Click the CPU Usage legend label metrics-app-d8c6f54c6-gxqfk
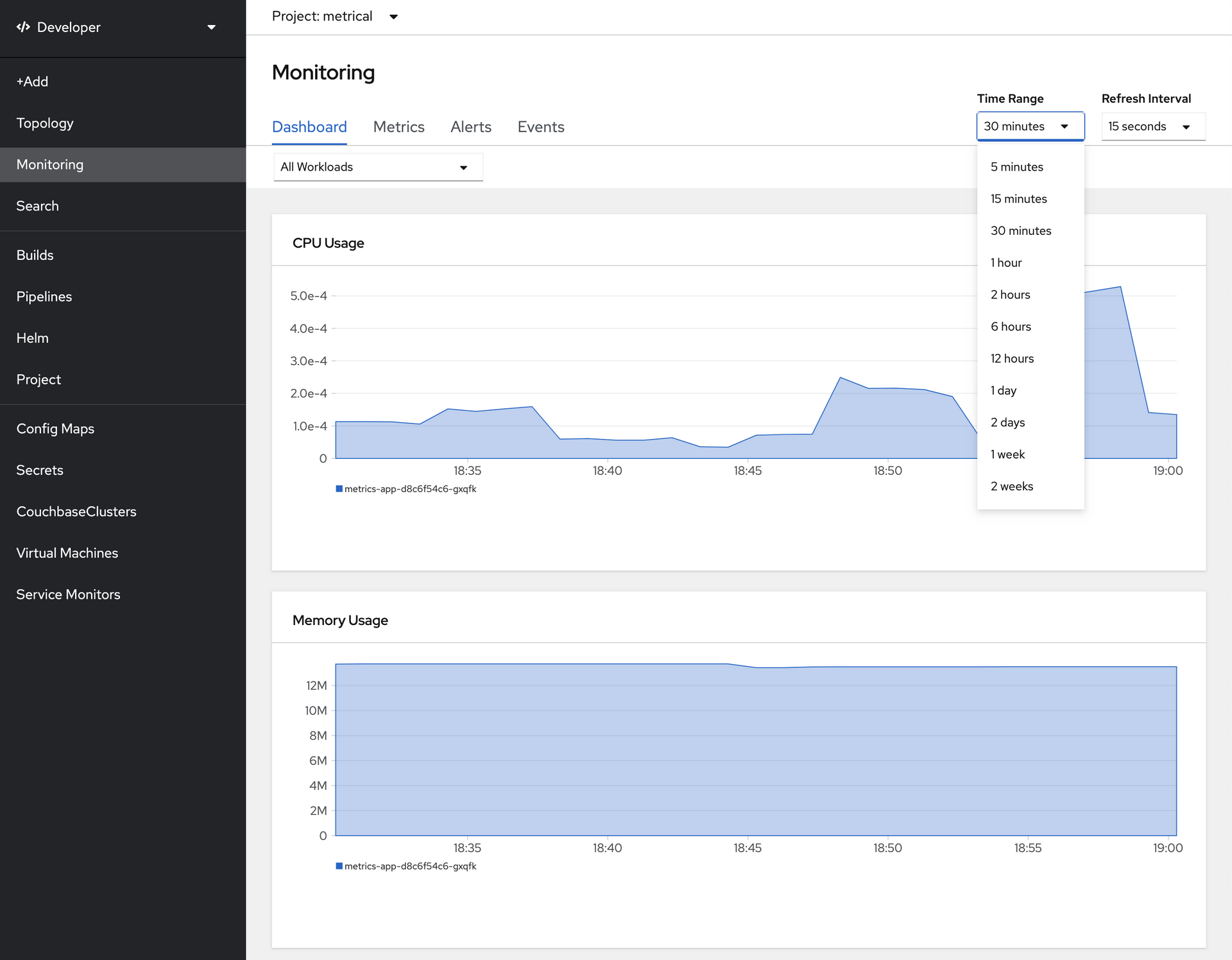Screen dimensions: 1232x960 (410, 489)
